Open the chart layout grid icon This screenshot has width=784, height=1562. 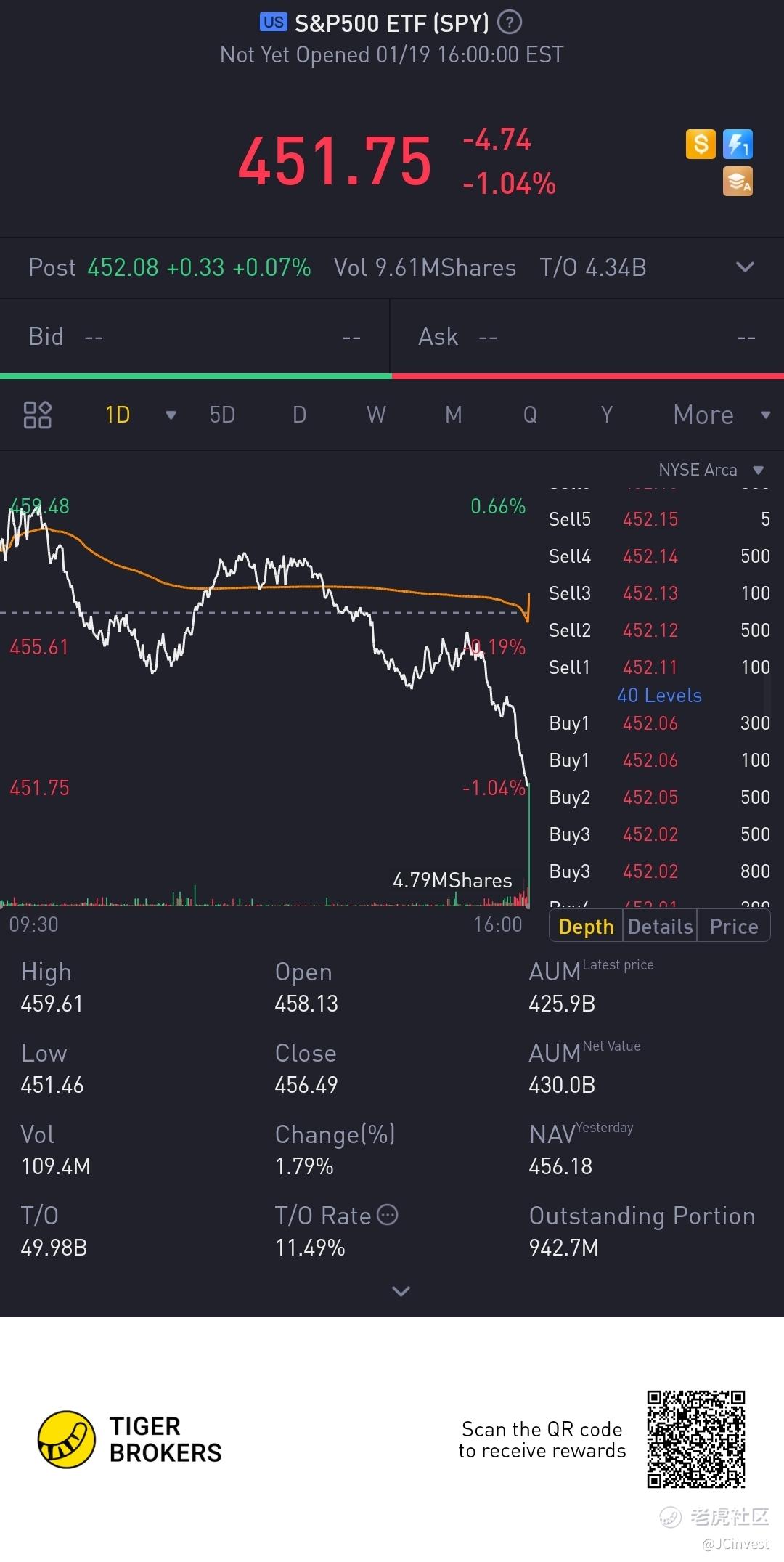click(x=38, y=415)
